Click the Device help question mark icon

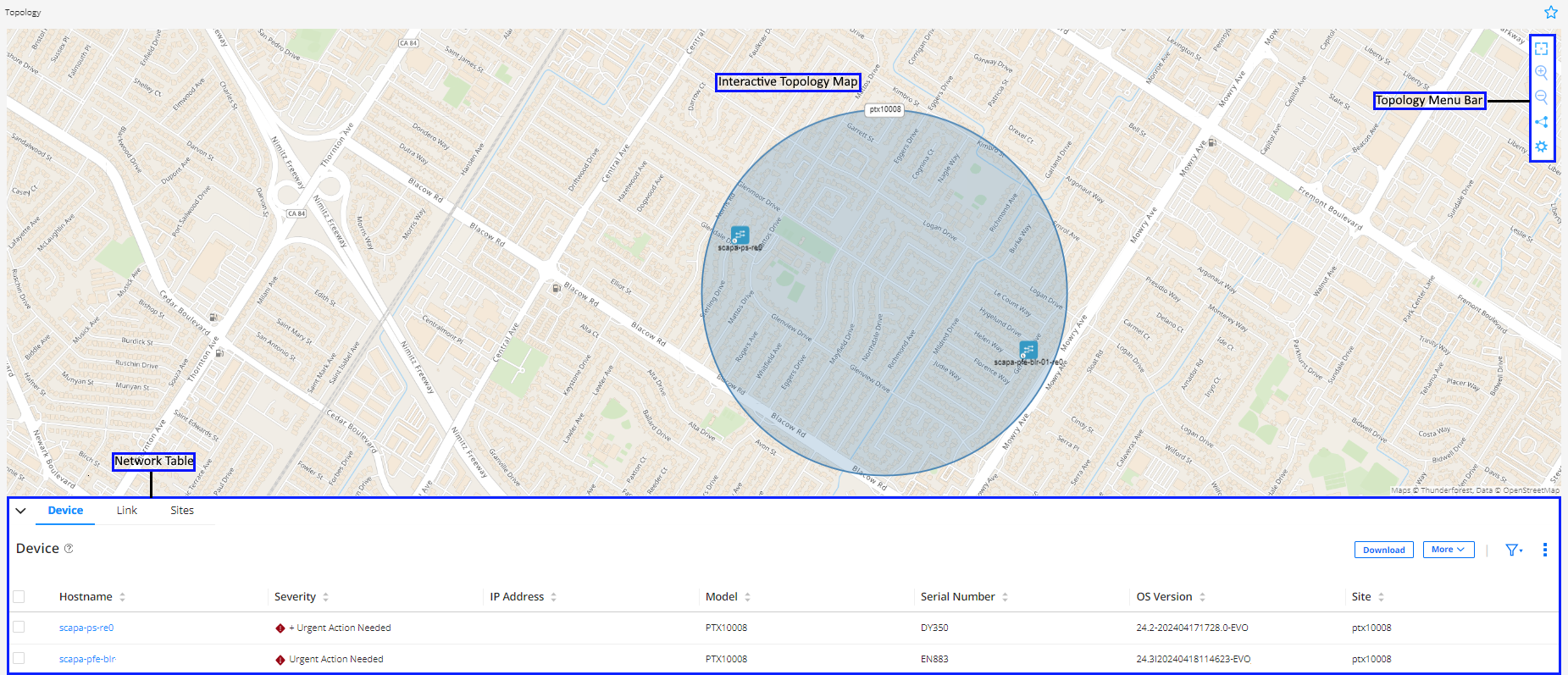point(69,549)
